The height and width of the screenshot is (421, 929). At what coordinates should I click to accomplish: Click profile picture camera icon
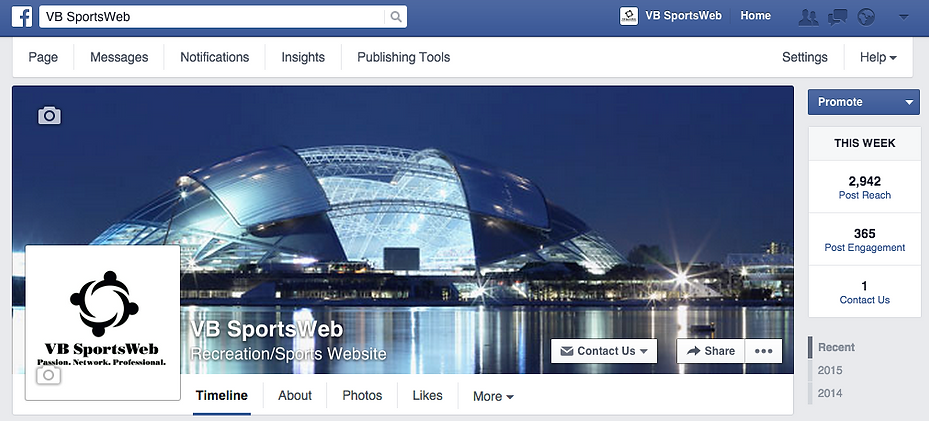tap(49, 375)
